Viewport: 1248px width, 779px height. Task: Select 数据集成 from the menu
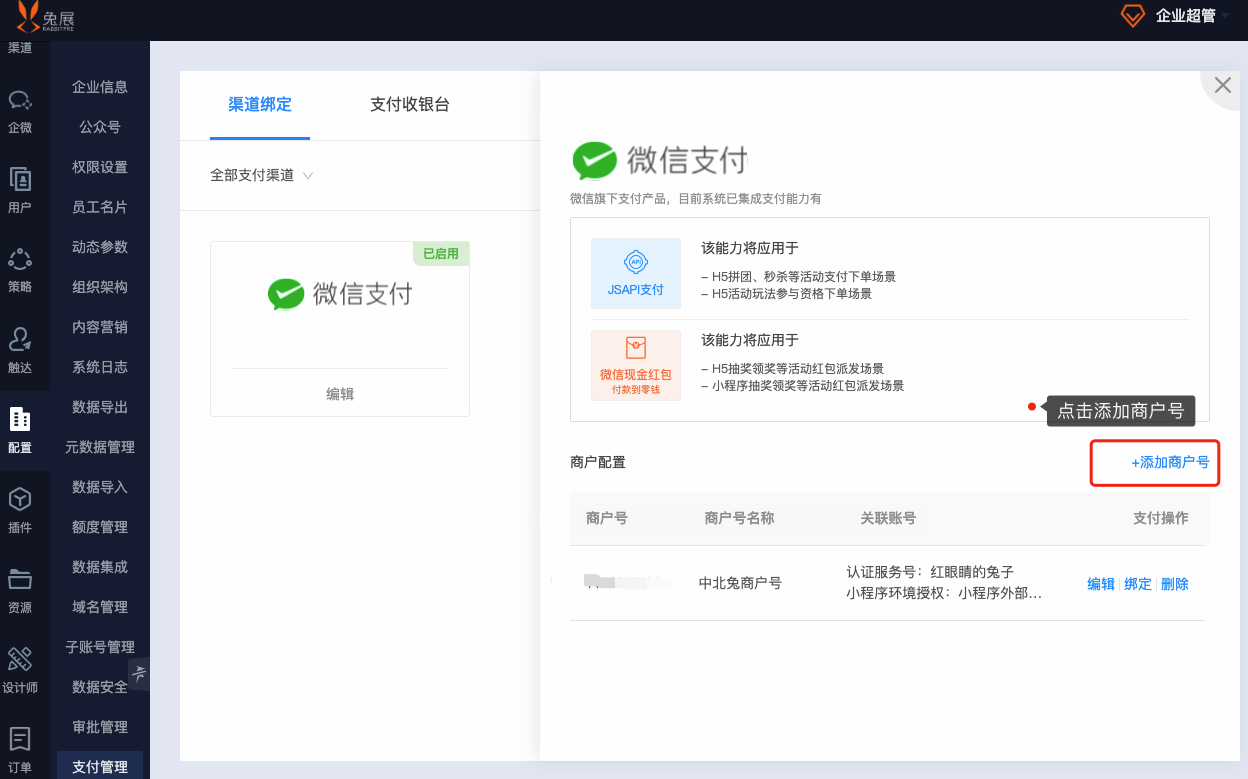tap(100, 567)
